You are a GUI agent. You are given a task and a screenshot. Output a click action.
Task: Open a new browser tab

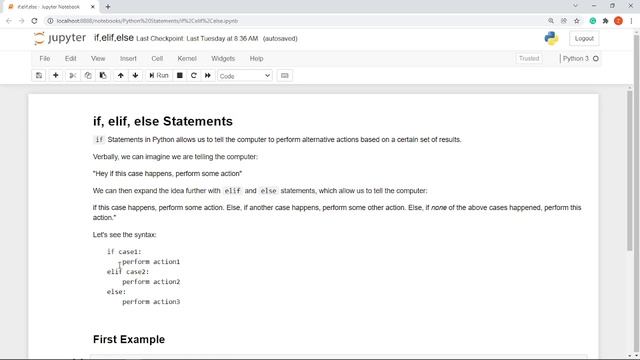pyautogui.click(x=108, y=7)
